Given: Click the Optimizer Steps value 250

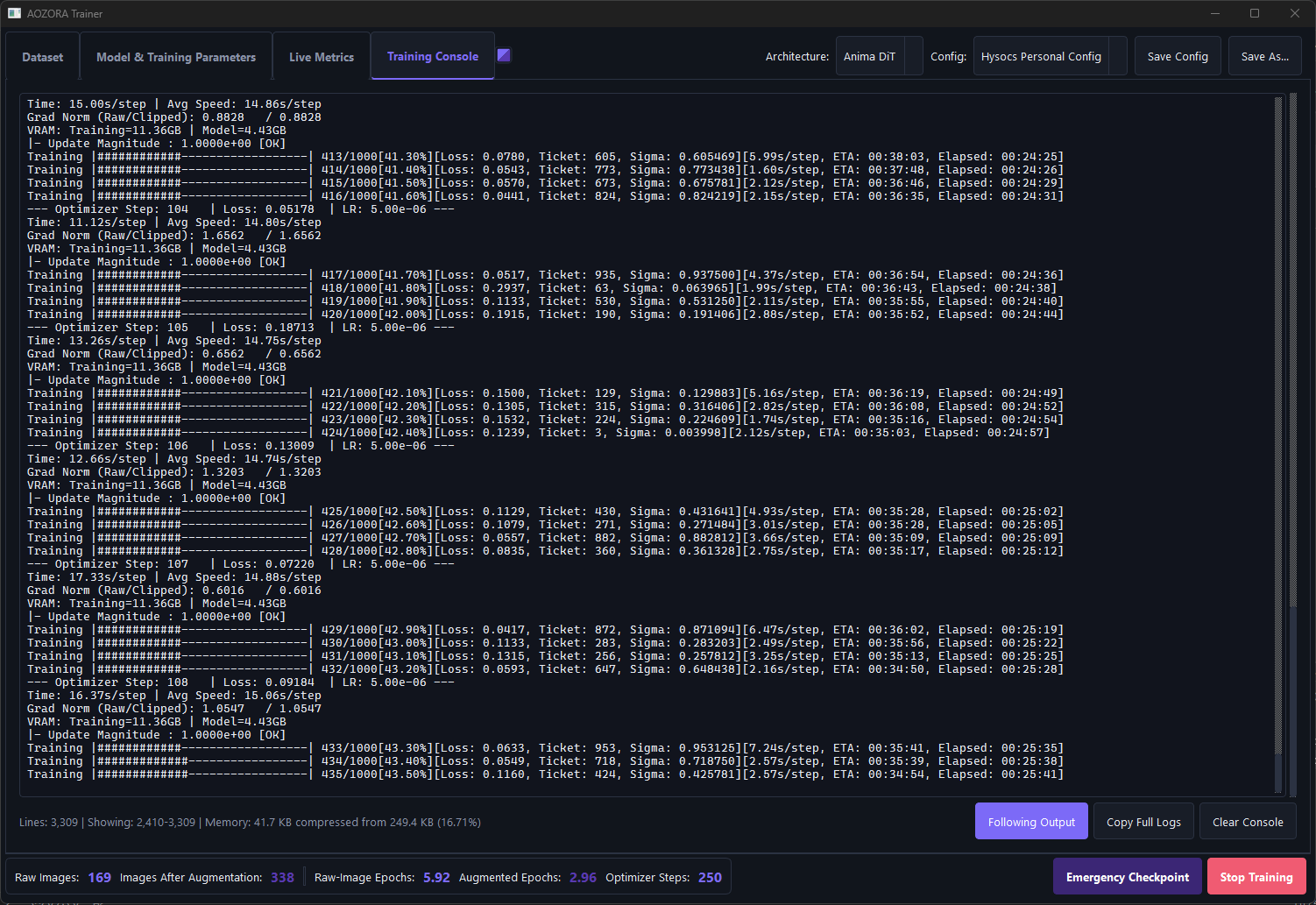Looking at the screenshot, I should pyautogui.click(x=710, y=877).
